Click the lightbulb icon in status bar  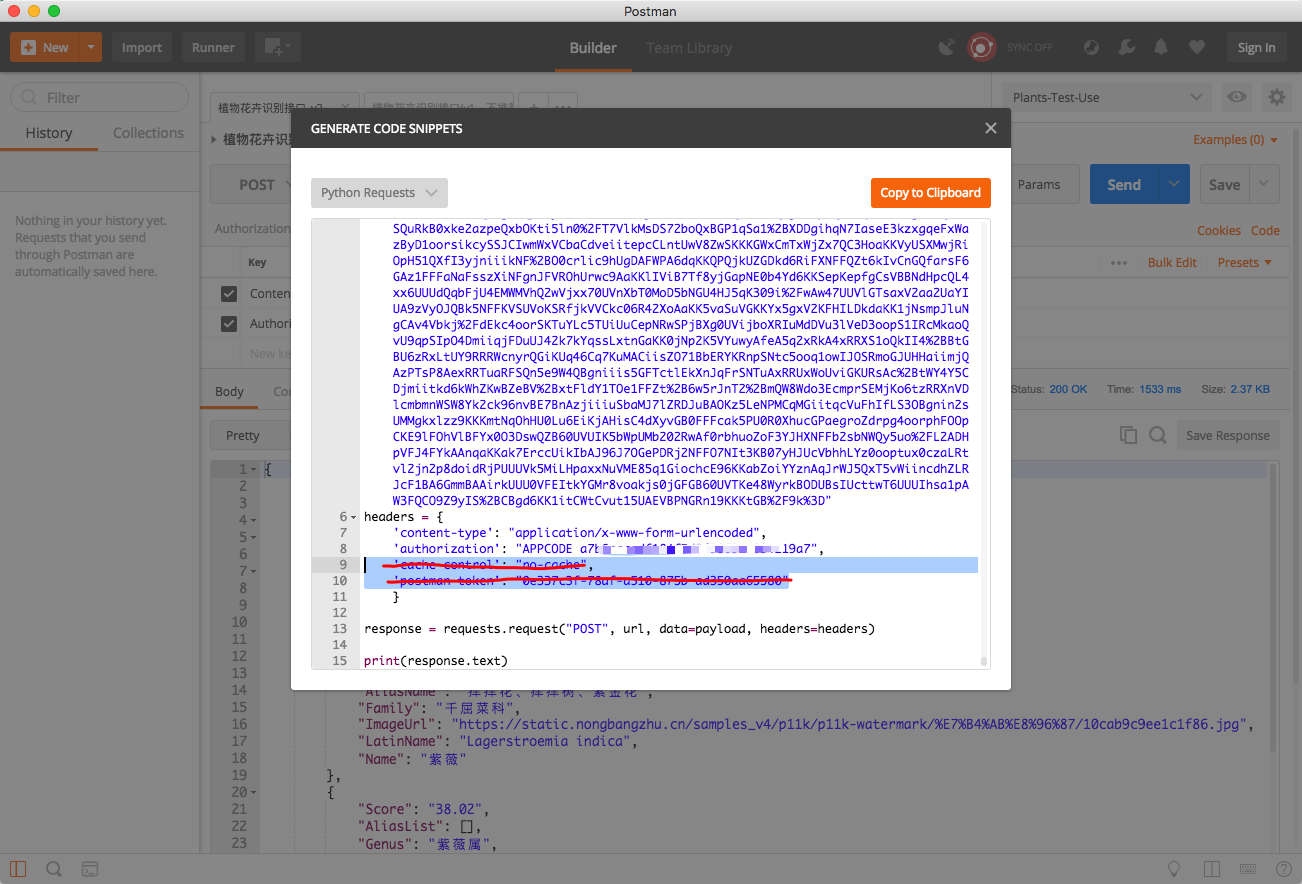1174,869
